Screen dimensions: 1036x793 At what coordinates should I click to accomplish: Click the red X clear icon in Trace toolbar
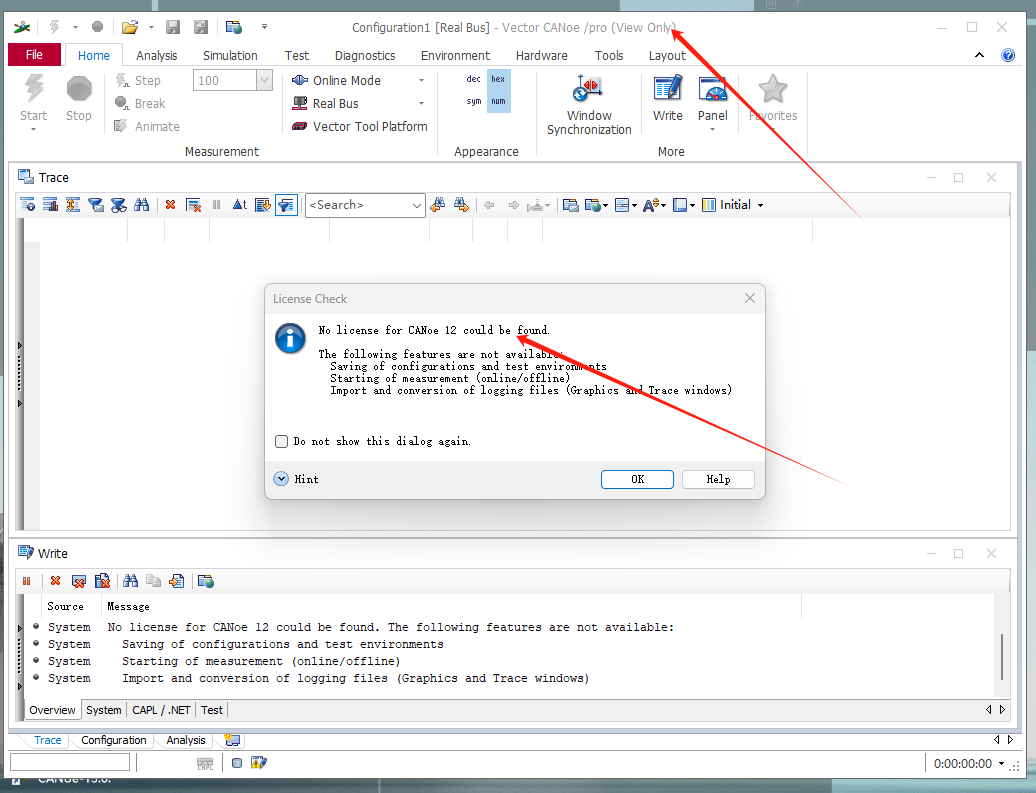(x=170, y=205)
